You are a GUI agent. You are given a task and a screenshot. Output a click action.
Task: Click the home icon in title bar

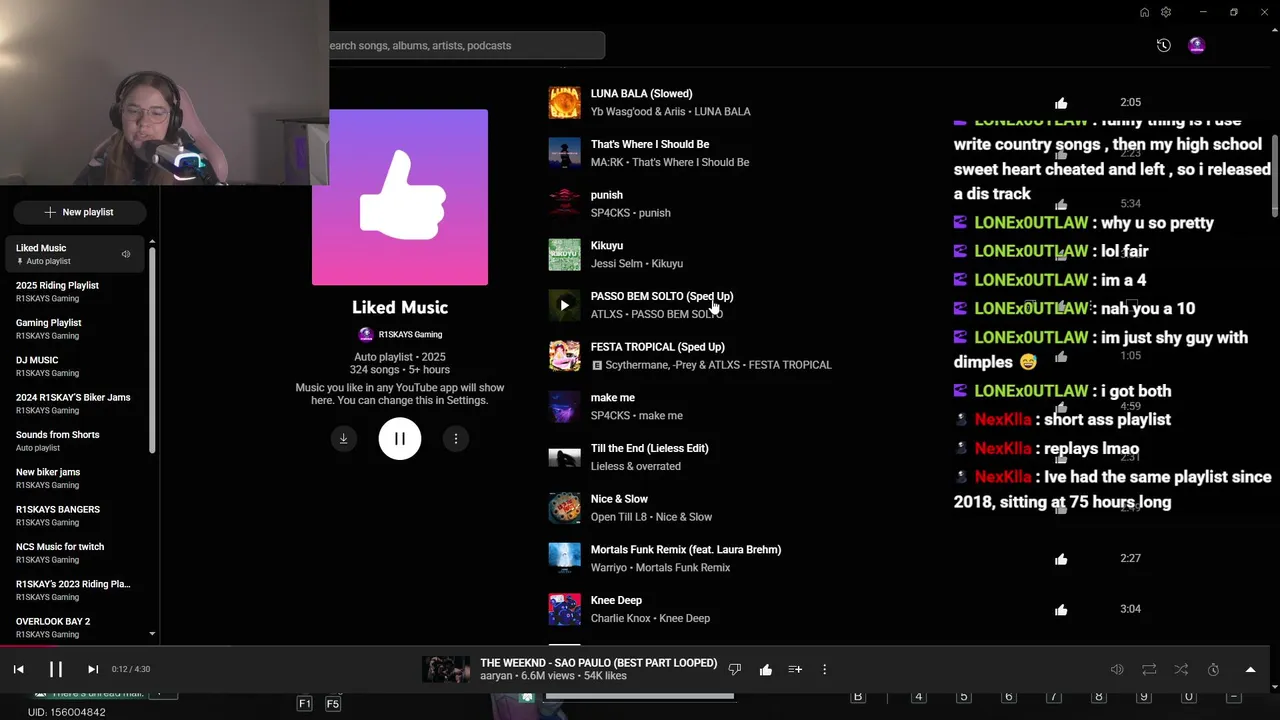(x=1144, y=12)
